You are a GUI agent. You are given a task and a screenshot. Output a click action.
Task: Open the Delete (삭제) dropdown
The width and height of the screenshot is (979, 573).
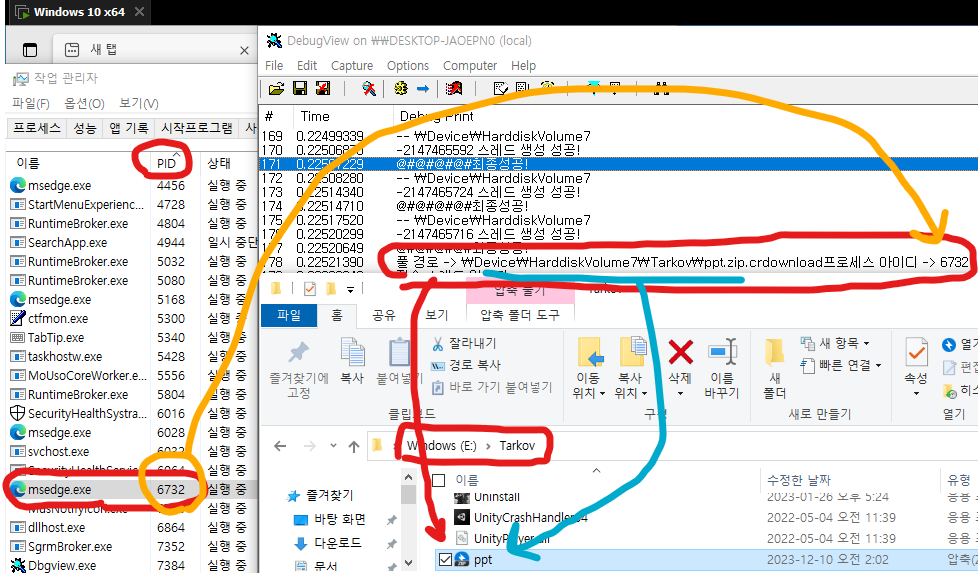[x=680, y=393]
